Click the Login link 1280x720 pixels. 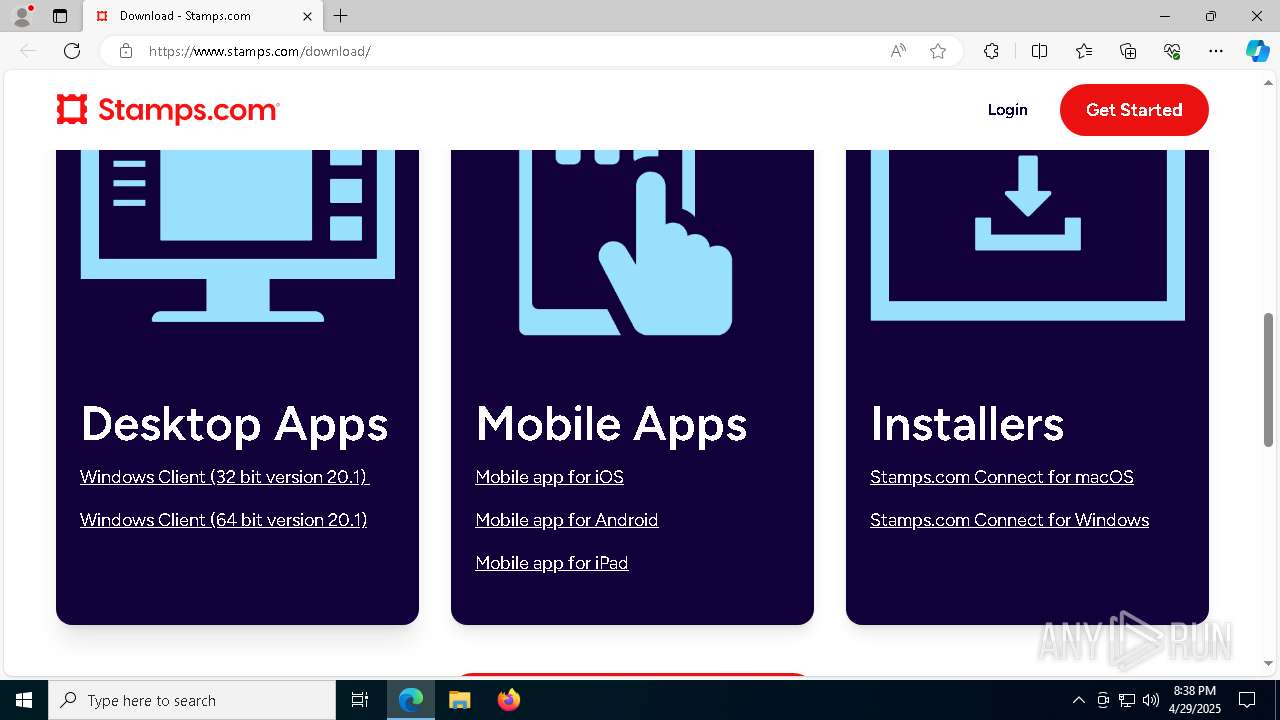(x=1007, y=110)
